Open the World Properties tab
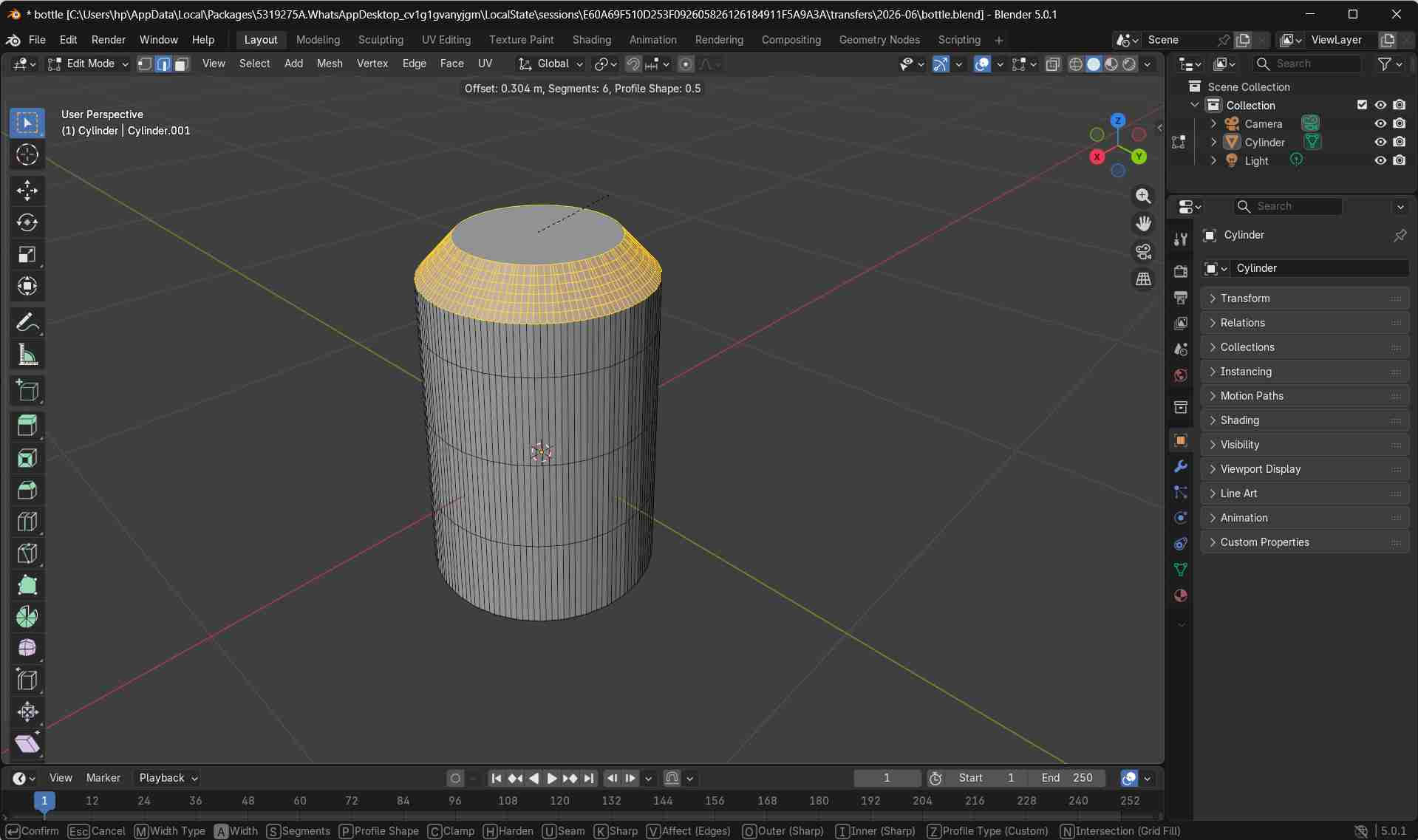1418x840 pixels. pos(1180,375)
